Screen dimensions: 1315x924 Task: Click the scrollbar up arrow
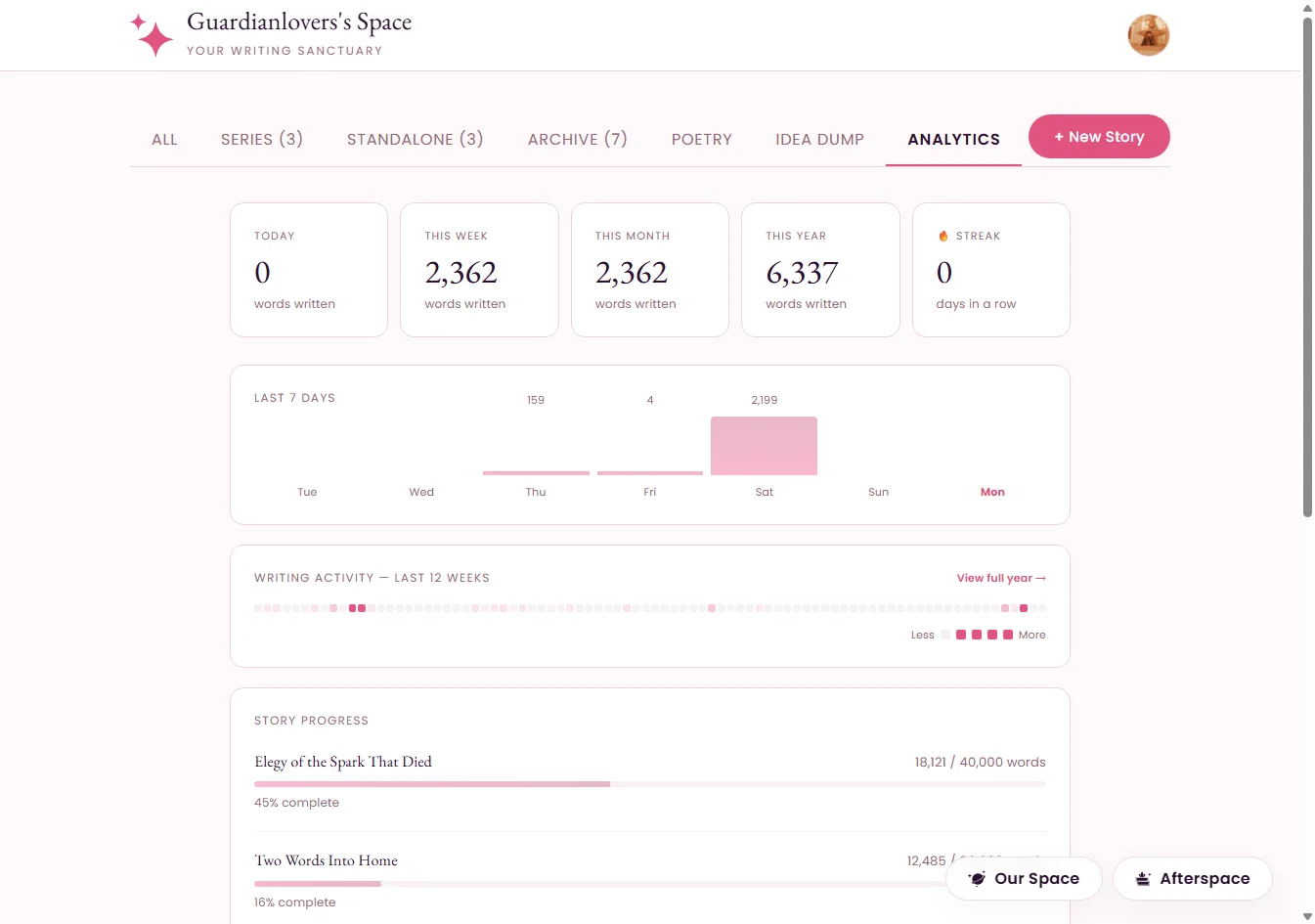[x=1308, y=8]
